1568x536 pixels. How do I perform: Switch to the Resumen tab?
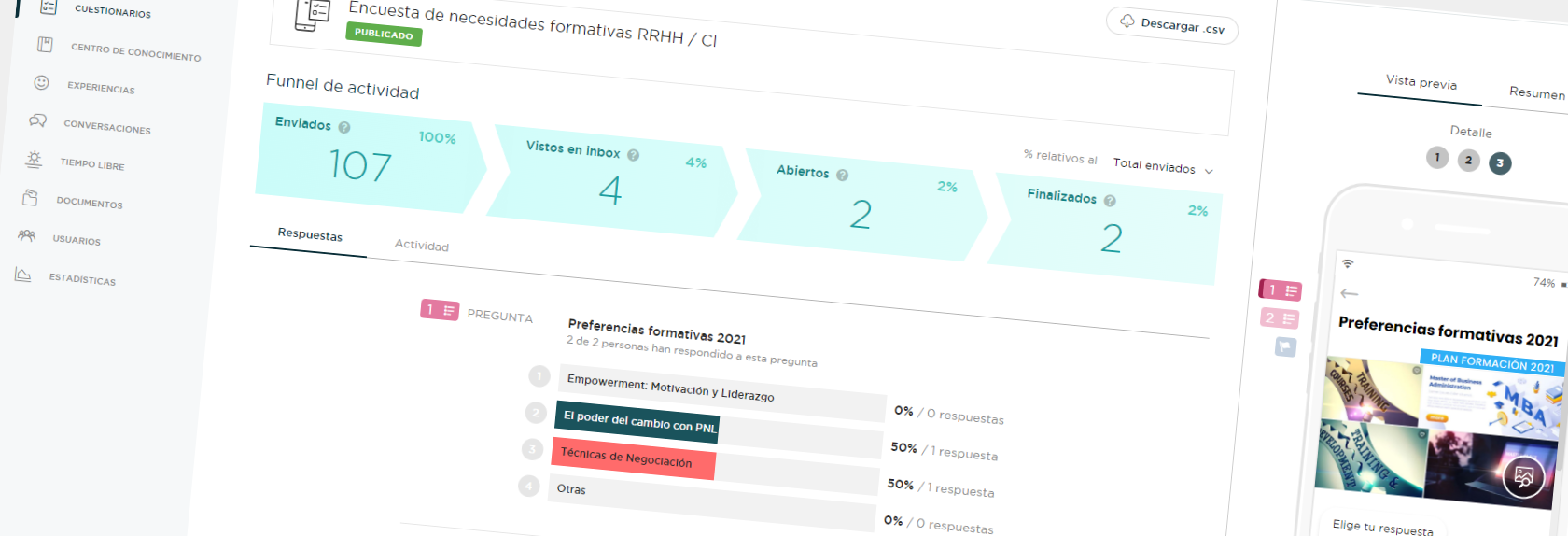pos(1537,92)
